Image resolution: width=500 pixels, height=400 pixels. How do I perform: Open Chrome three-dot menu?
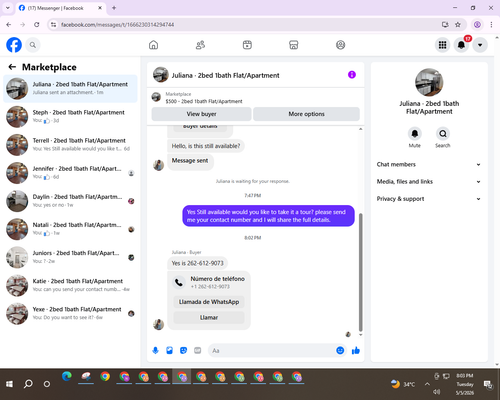tap(491, 25)
